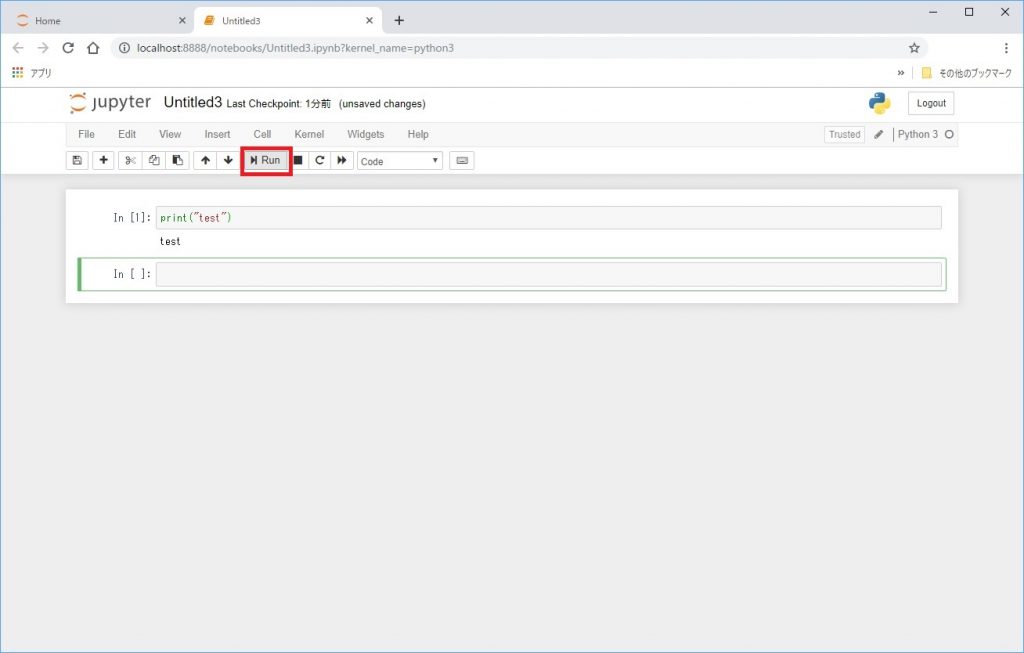
Task: Expand hidden bookmarks with the chevron
Action: pyautogui.click(x=901, y=73)
